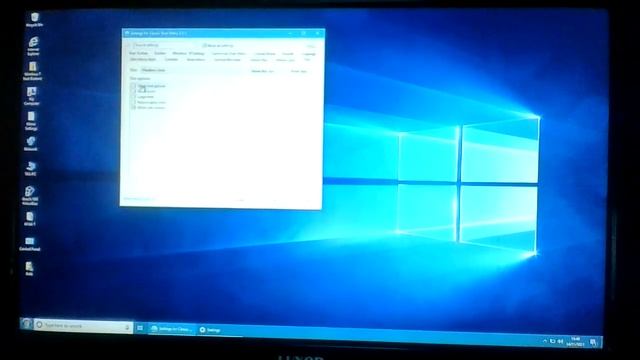Screen dimensions: 640x360
Task: Open the Controls tab
Action: (171, 60)
